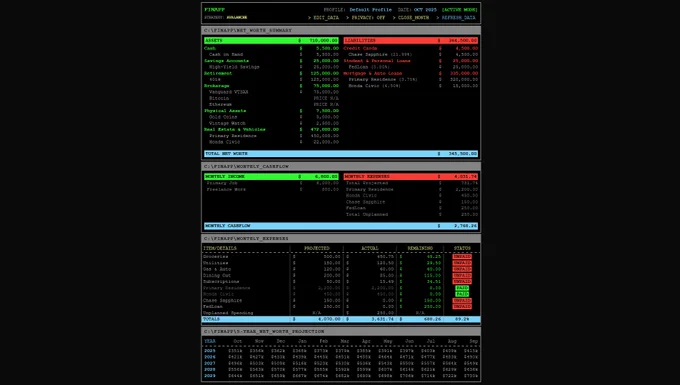Select the Mortgage & Auto Loans category

[411, 73]
